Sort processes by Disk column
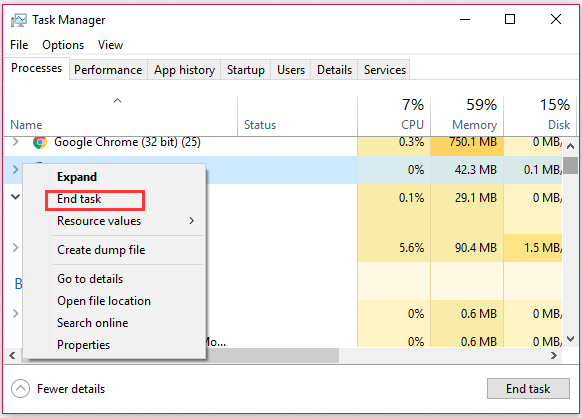 540,115
